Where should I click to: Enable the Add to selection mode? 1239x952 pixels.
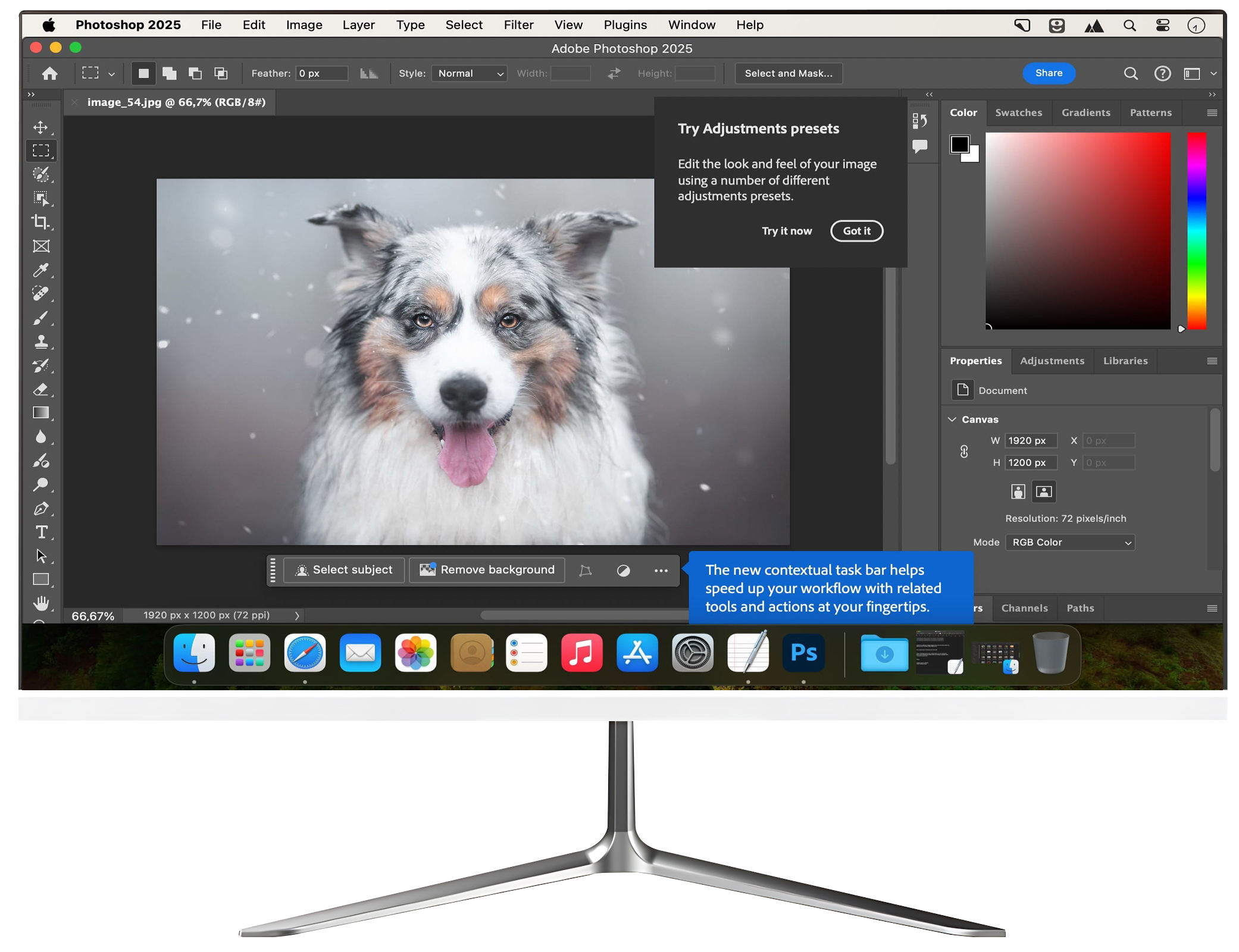tap(170, 73)
